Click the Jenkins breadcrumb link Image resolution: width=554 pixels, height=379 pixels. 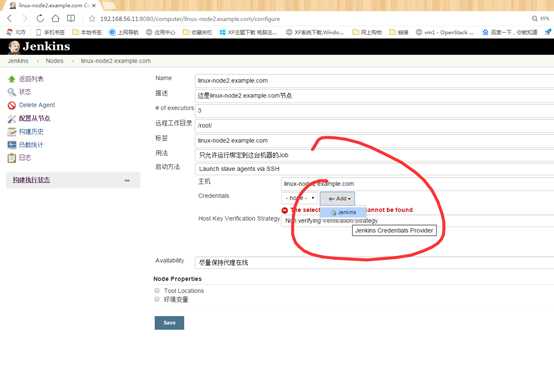tap(18, 61)
